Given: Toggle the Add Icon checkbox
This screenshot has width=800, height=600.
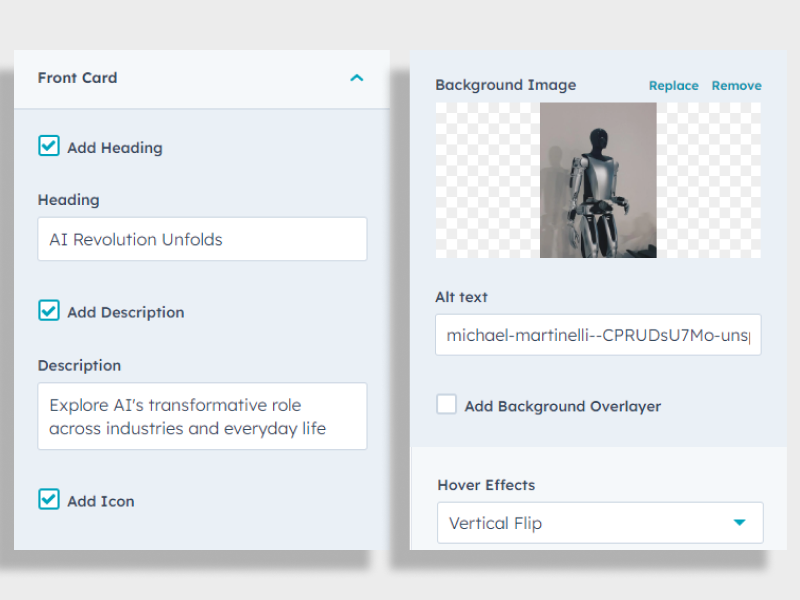Looking at the screenshot, I should [x=49, y=499].
